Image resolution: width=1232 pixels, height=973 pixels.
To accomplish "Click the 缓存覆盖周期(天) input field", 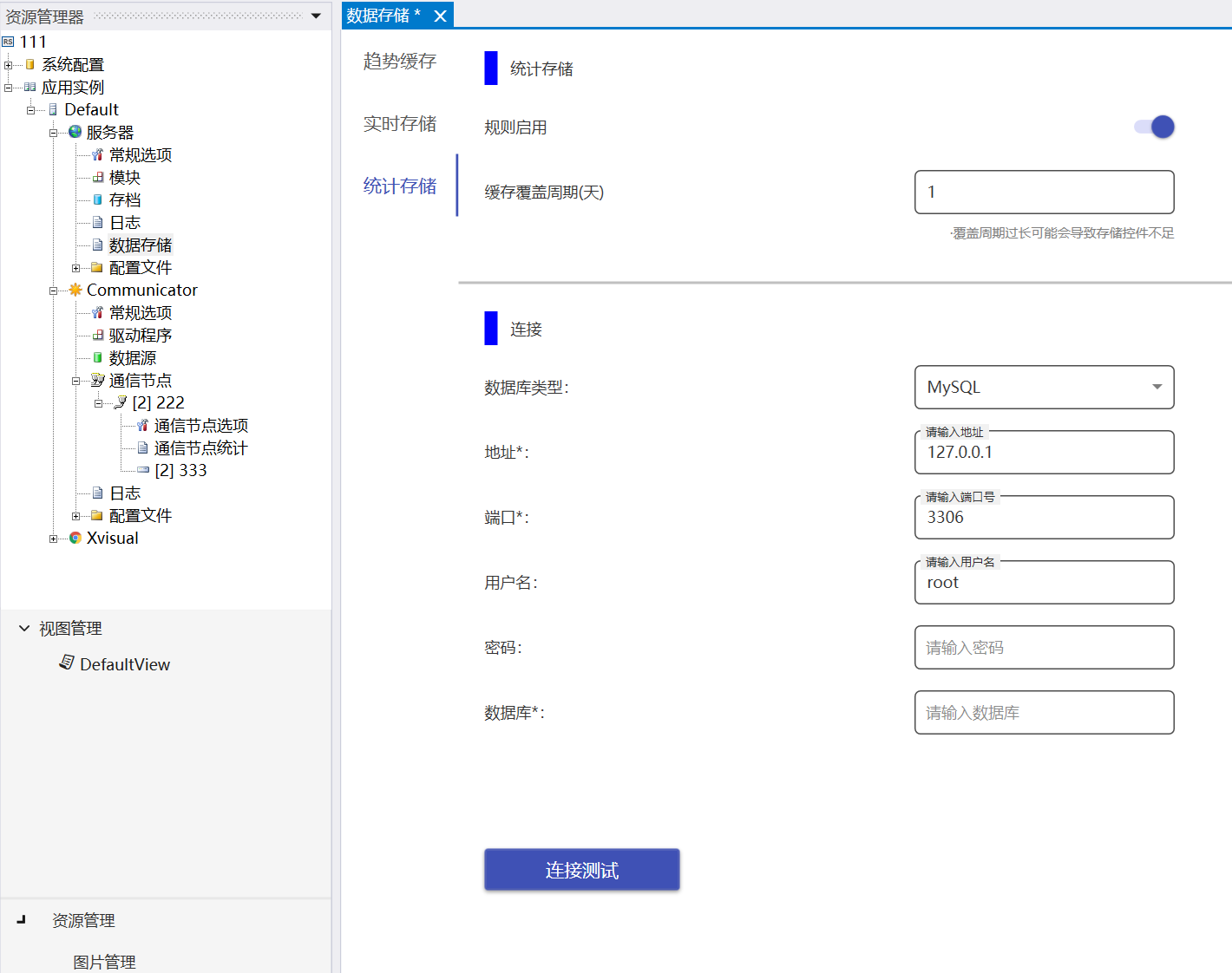I will [x=1045, y=192].
